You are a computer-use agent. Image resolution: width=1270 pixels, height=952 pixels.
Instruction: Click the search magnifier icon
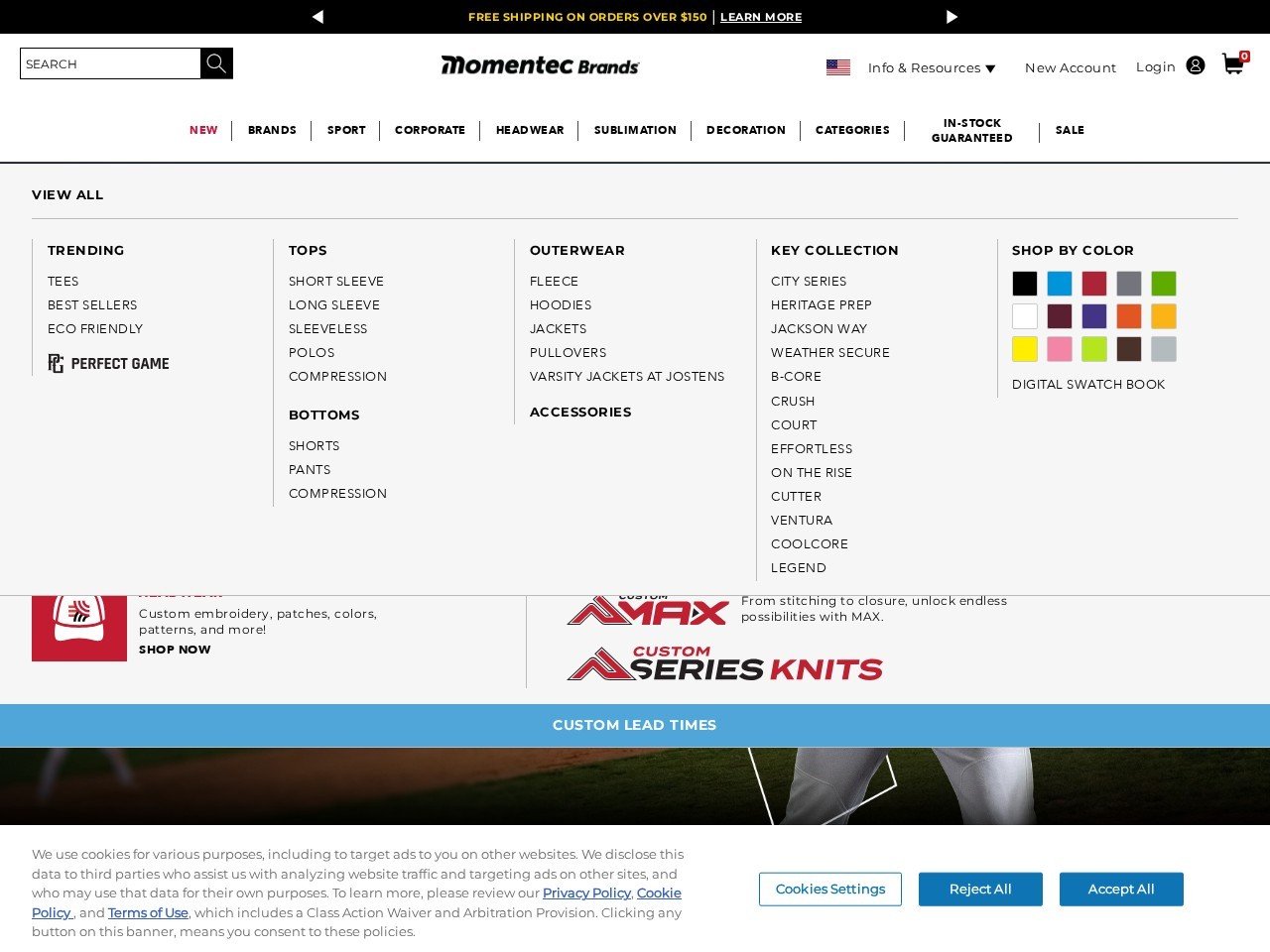[216, 63]
